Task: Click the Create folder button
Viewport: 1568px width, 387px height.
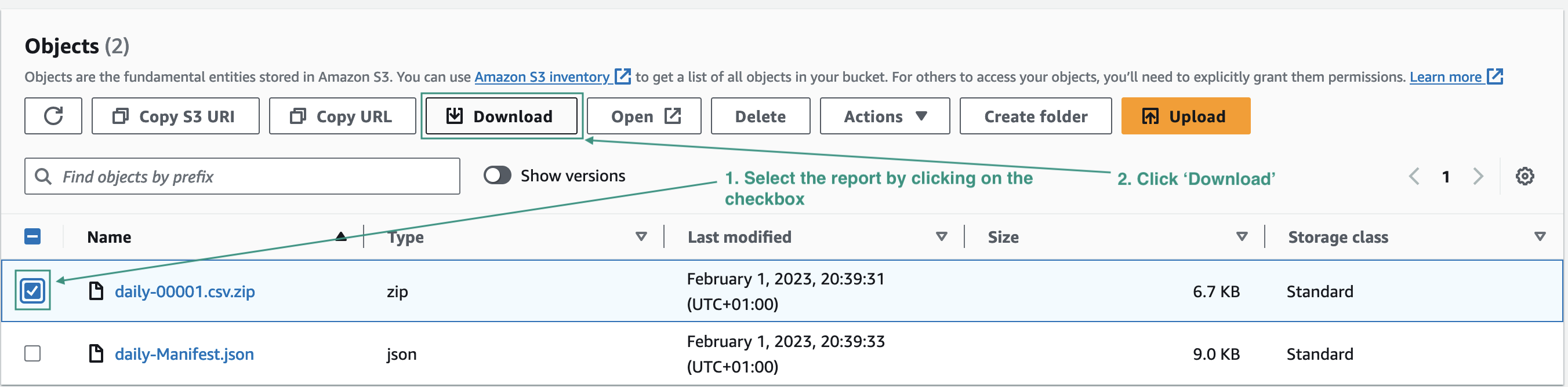Action: coord(1036,116)
